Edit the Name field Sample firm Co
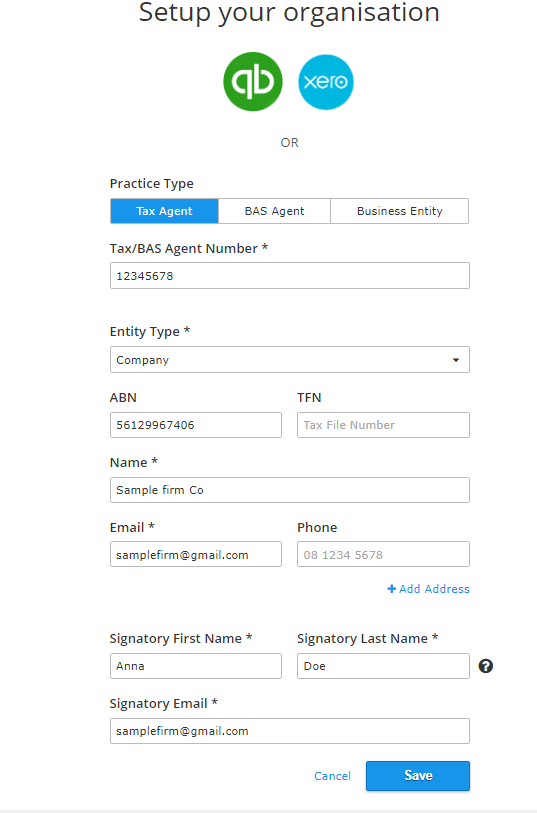This screenshot has width=537, height=813. pos(290,490)
